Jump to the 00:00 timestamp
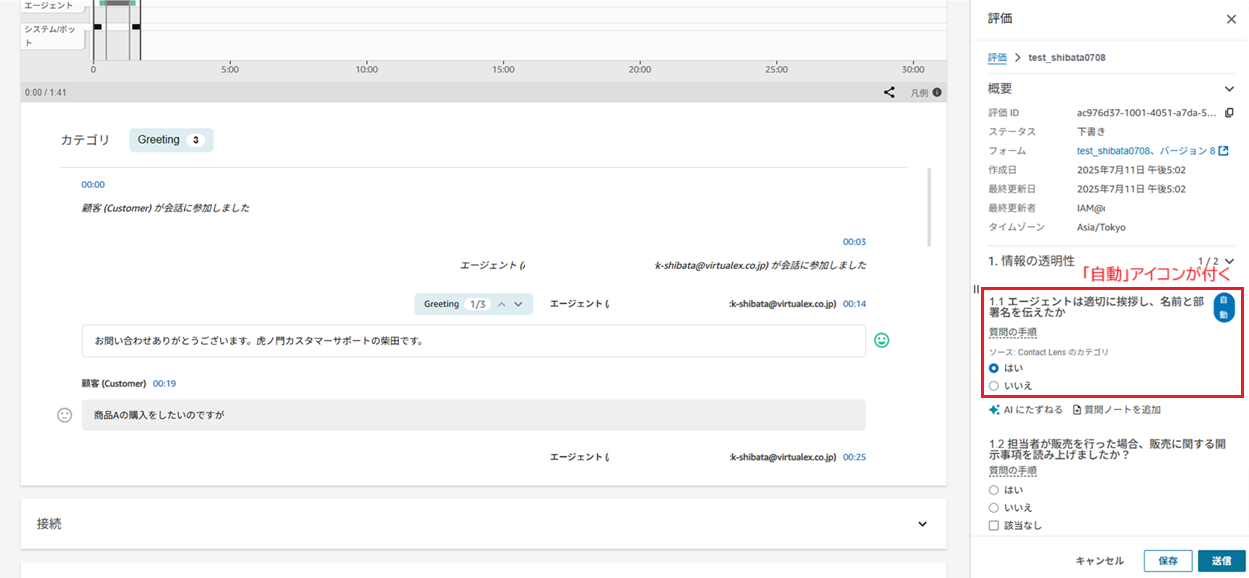The height and width of the screenshot is (578, 1249). pos(93,185)
